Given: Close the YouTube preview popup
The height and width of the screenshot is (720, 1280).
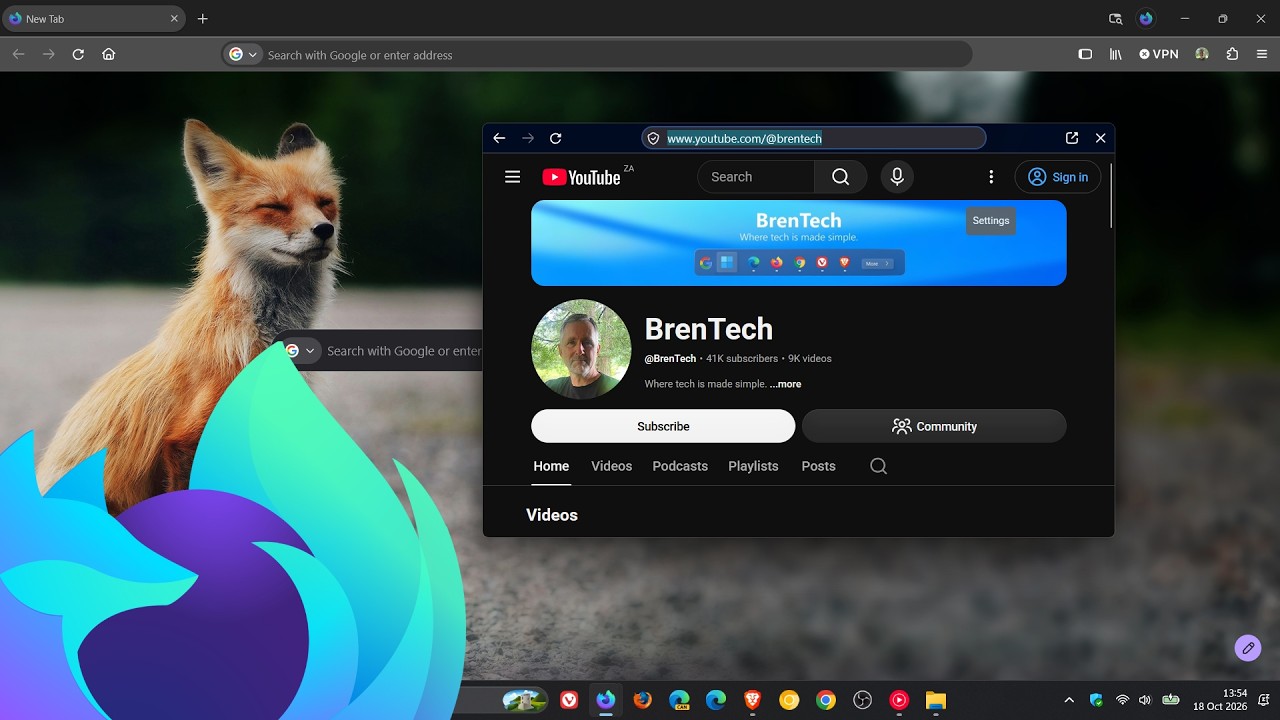Looking at the screenshot, I should tap(1101, 138).
